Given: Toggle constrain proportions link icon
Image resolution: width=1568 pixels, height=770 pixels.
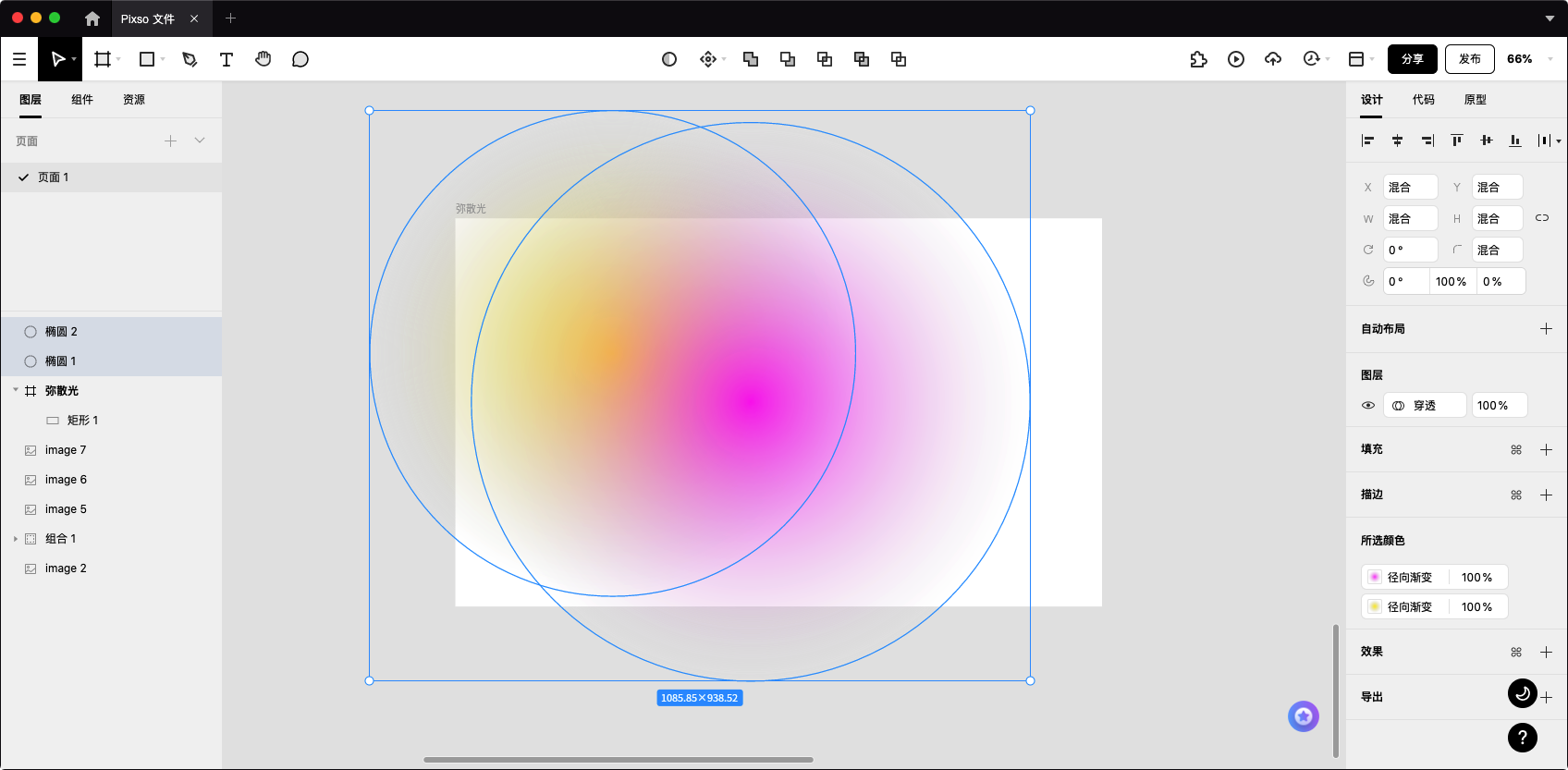Looking at the screenshot, I should [1542, 218].
